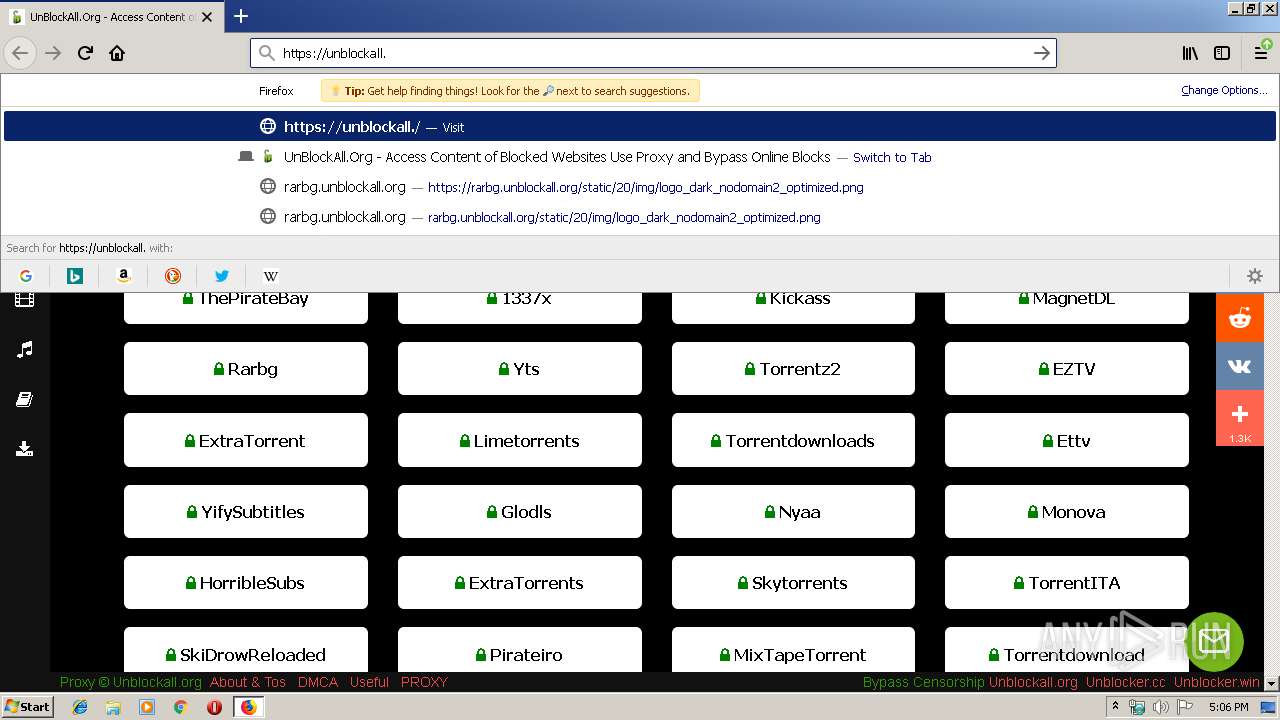Toggle the sidebar view icon
Screen dimensions: 1280x720
1222,53
